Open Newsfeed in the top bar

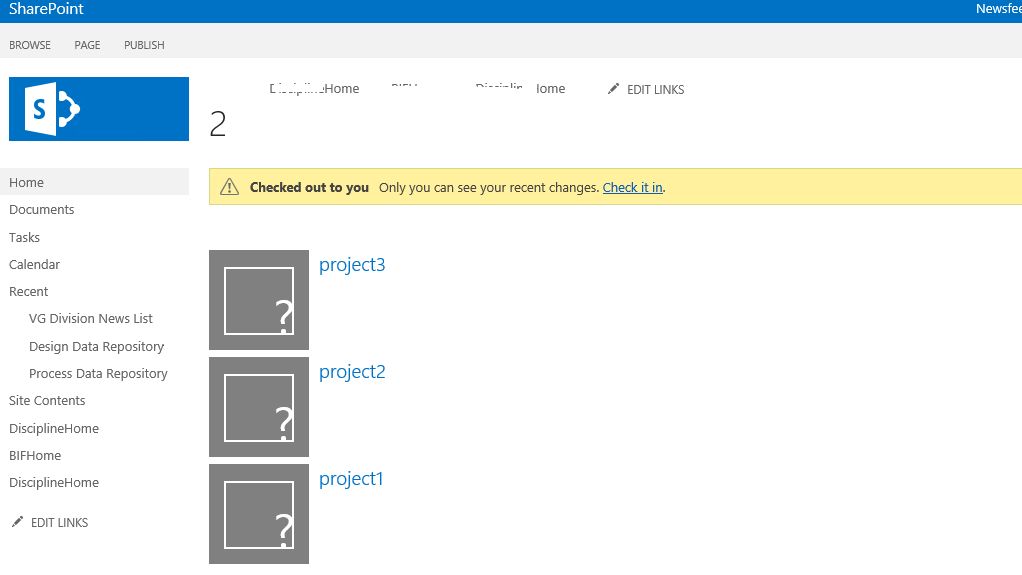tap(999, 9)
